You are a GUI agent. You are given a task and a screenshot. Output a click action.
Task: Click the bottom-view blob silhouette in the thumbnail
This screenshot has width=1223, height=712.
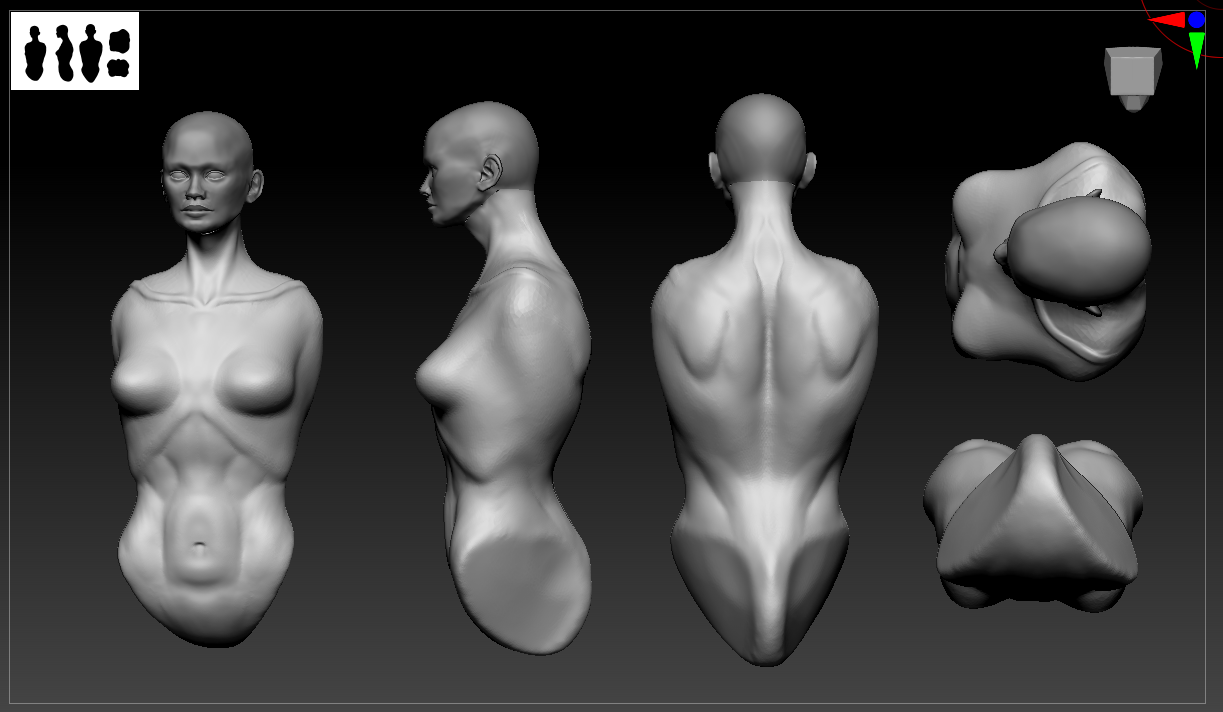(120, 67)
